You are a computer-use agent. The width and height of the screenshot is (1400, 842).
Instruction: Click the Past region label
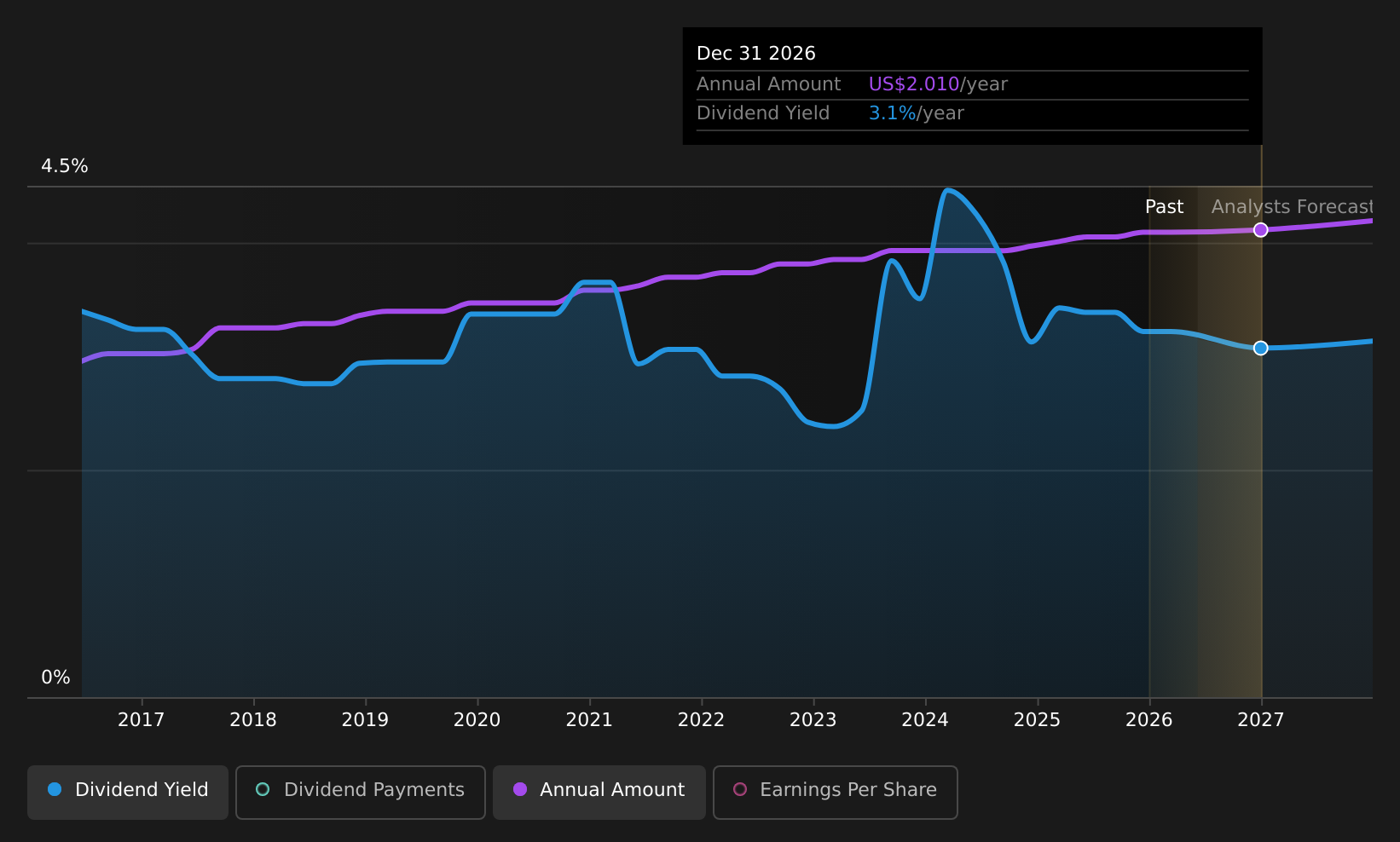[x=1164, y=207]
